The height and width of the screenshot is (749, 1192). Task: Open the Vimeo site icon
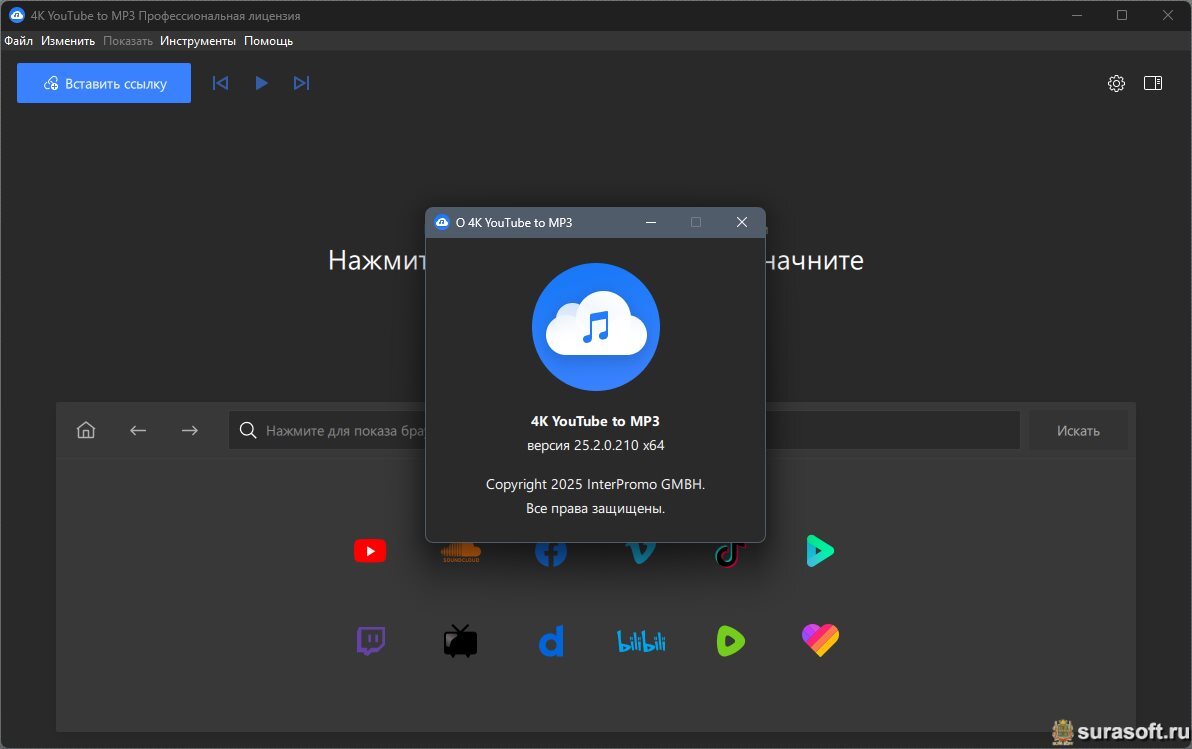(x=640, y=553)
